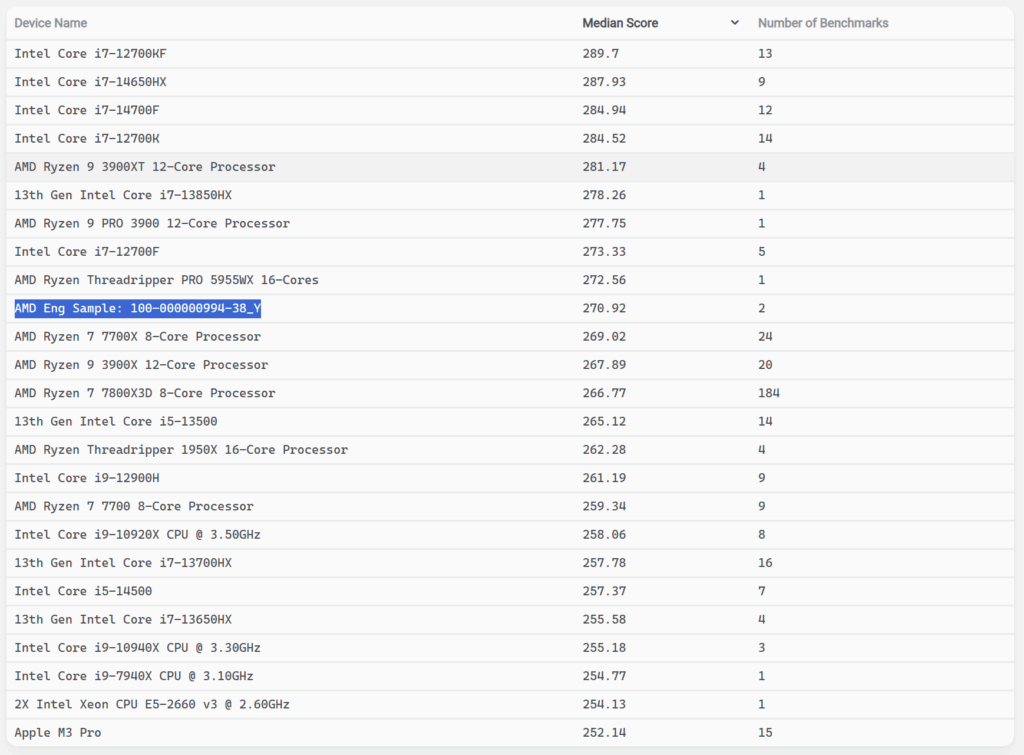
Task: Click median score 266.77
Action: [x=604, y=393]
